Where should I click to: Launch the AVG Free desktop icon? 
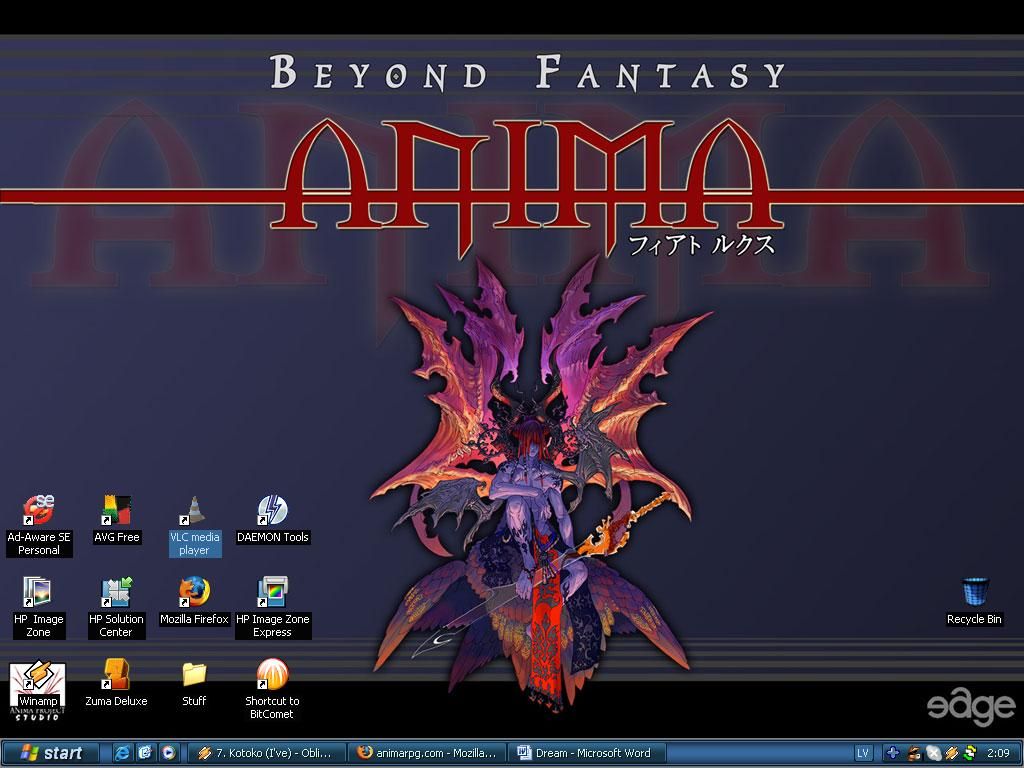[116, 520]
